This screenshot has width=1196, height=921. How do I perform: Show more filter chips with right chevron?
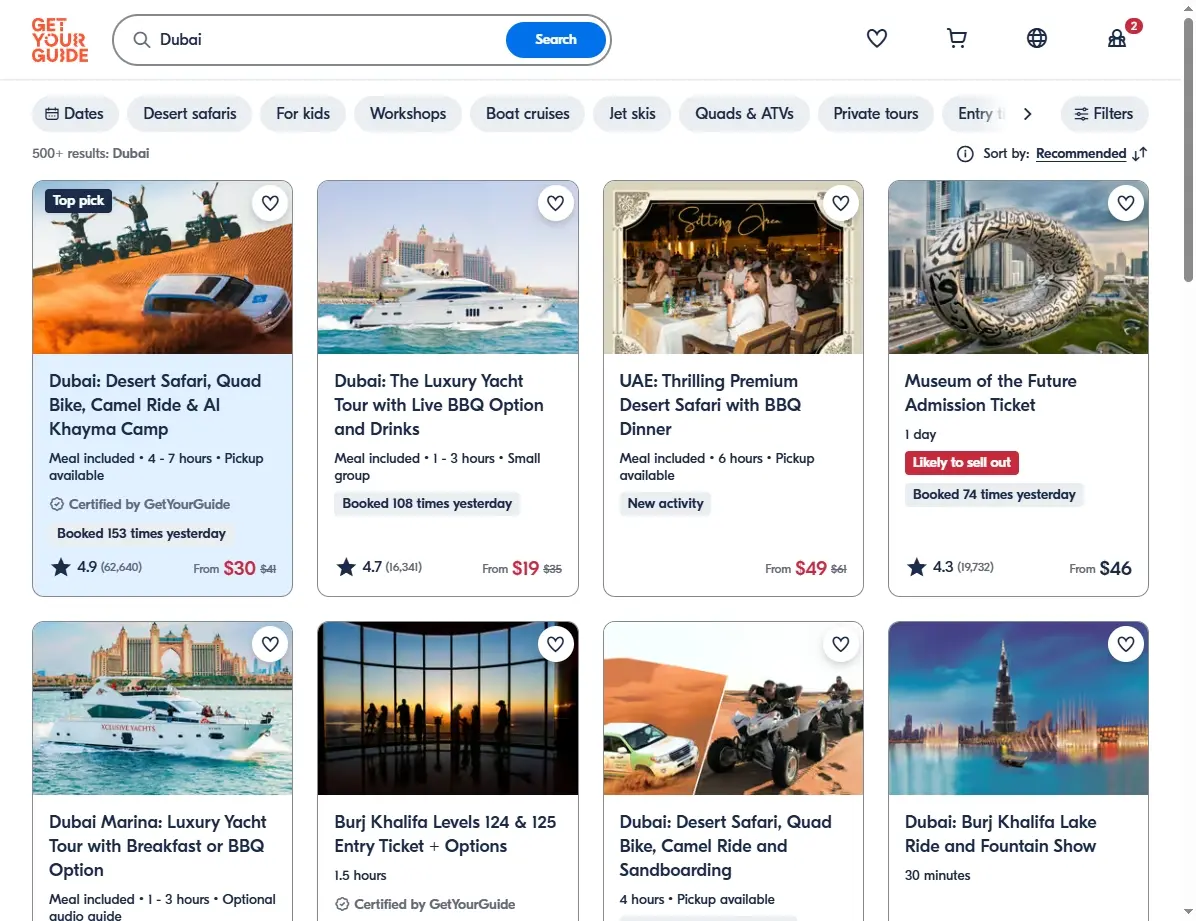pos(1027,114)
